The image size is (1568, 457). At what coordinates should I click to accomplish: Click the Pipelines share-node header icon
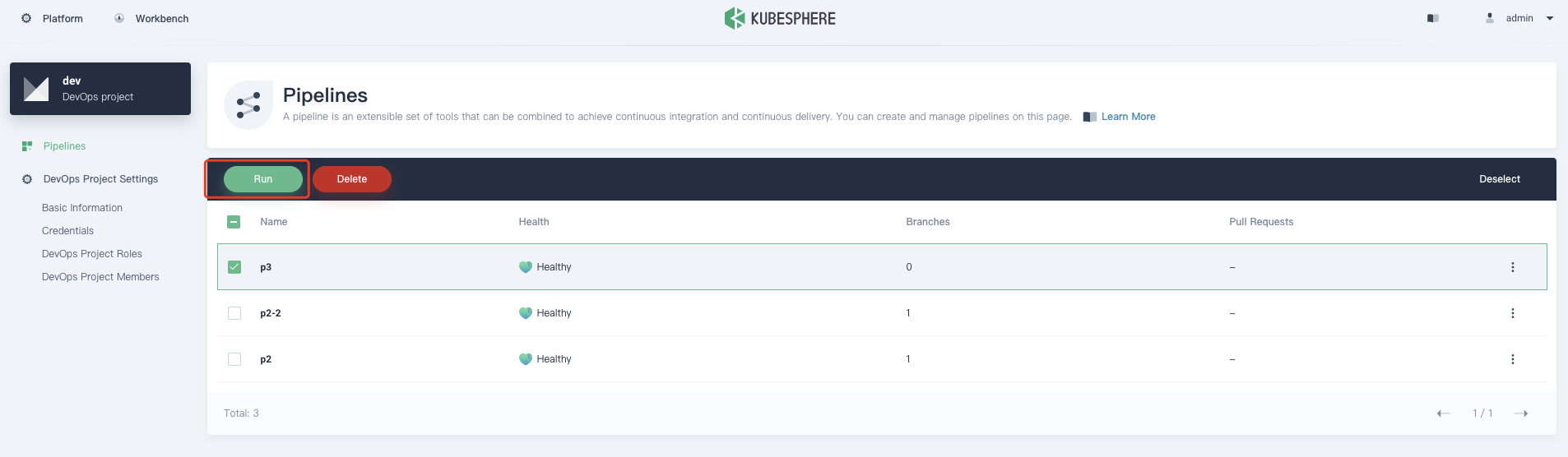[x=248, y=105]
